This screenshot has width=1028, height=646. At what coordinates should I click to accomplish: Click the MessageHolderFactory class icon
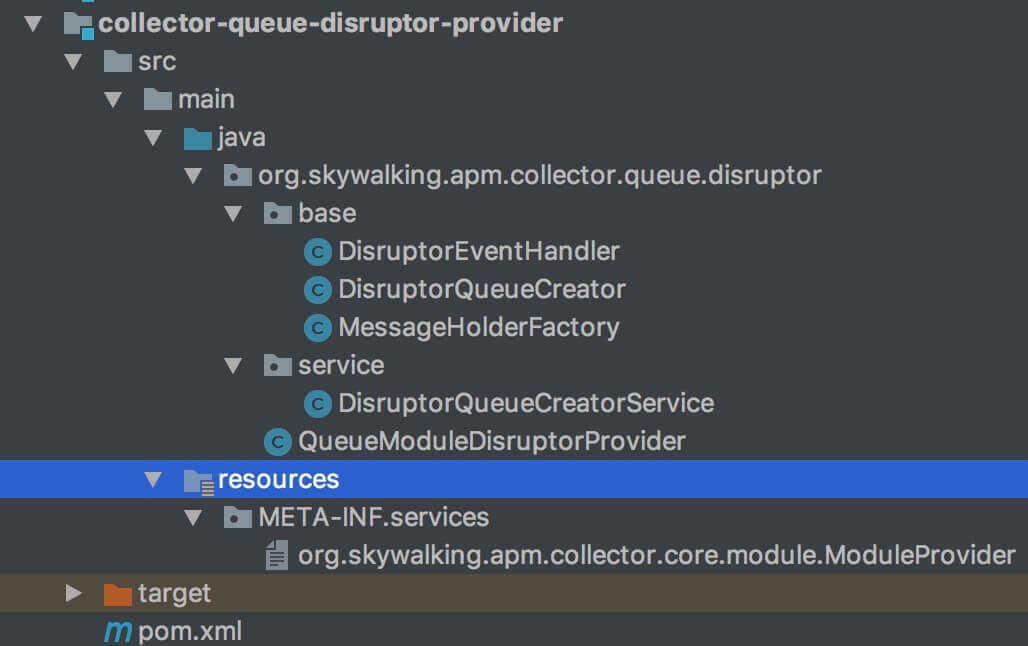pos(318,328)
